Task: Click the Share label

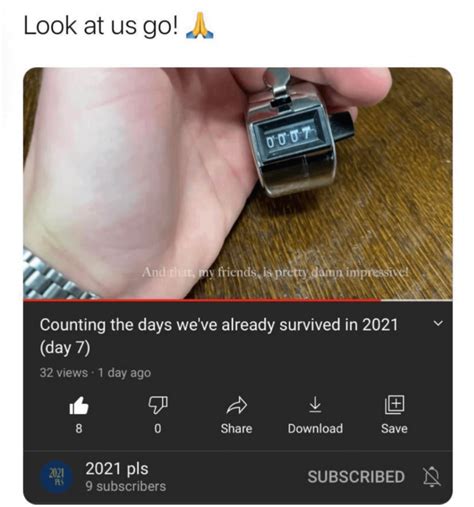Action: tap(236, 428)
